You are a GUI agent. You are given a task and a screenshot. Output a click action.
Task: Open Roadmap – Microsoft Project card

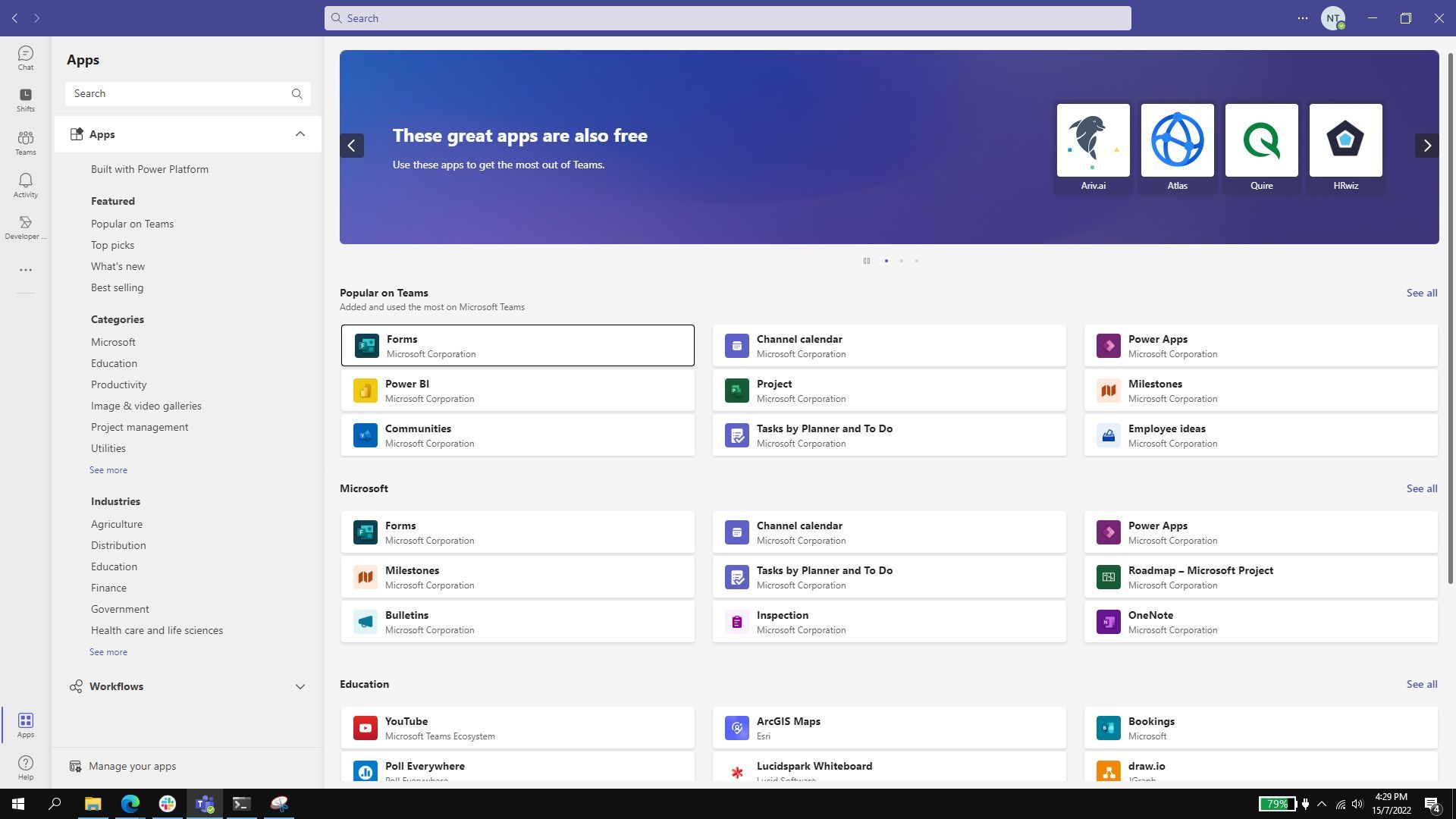pyautogui.click(x=1261, y=577)
